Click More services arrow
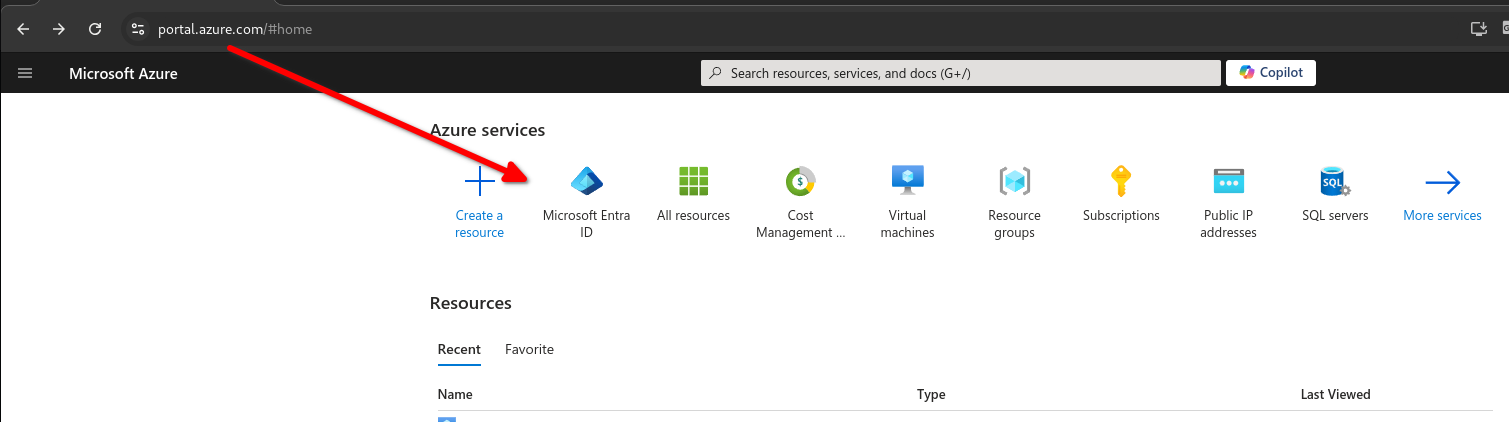This screenshot has height=422, width=1509. tap(1442, 182)
